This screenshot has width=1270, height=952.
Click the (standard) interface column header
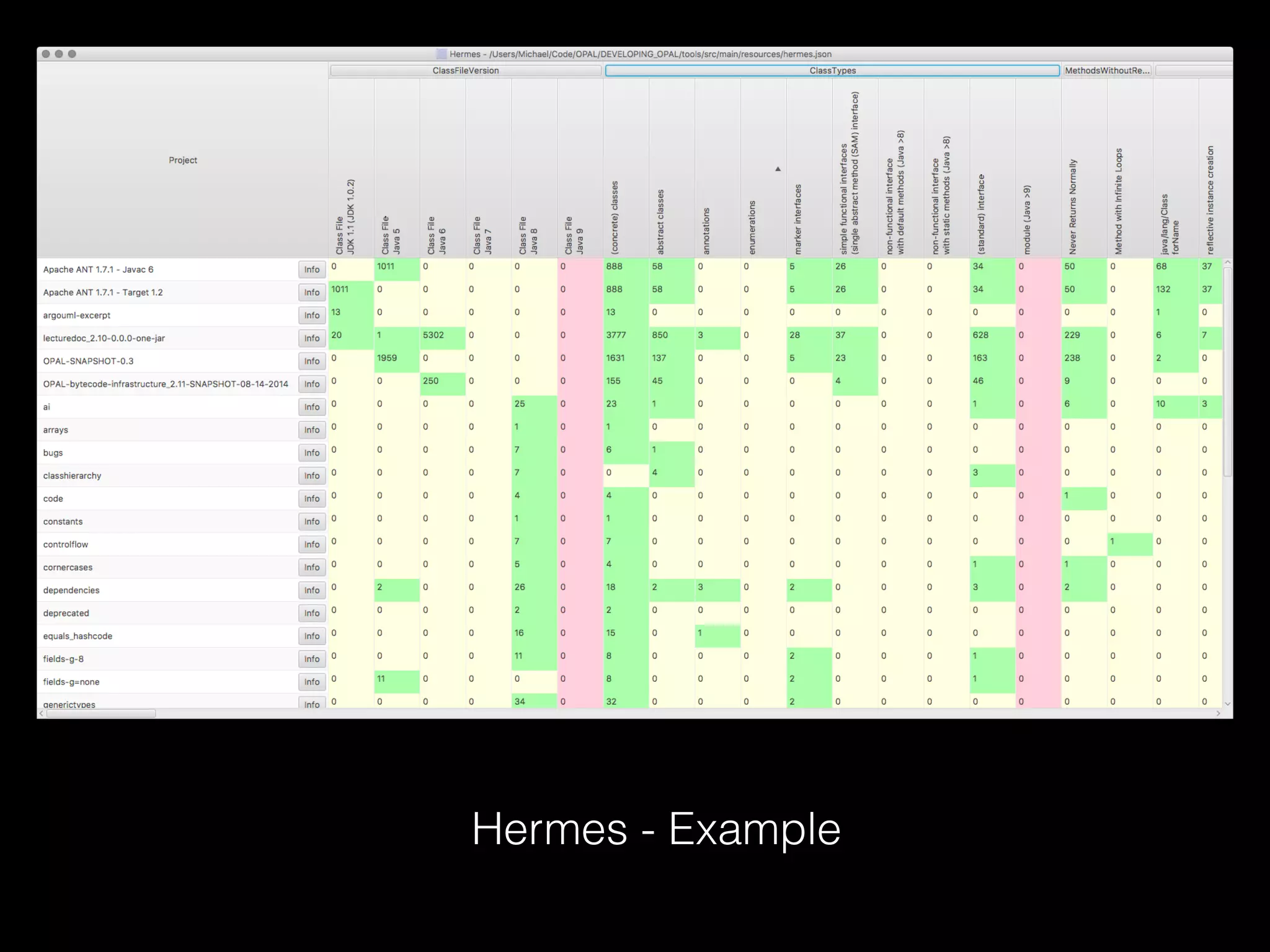993,167
